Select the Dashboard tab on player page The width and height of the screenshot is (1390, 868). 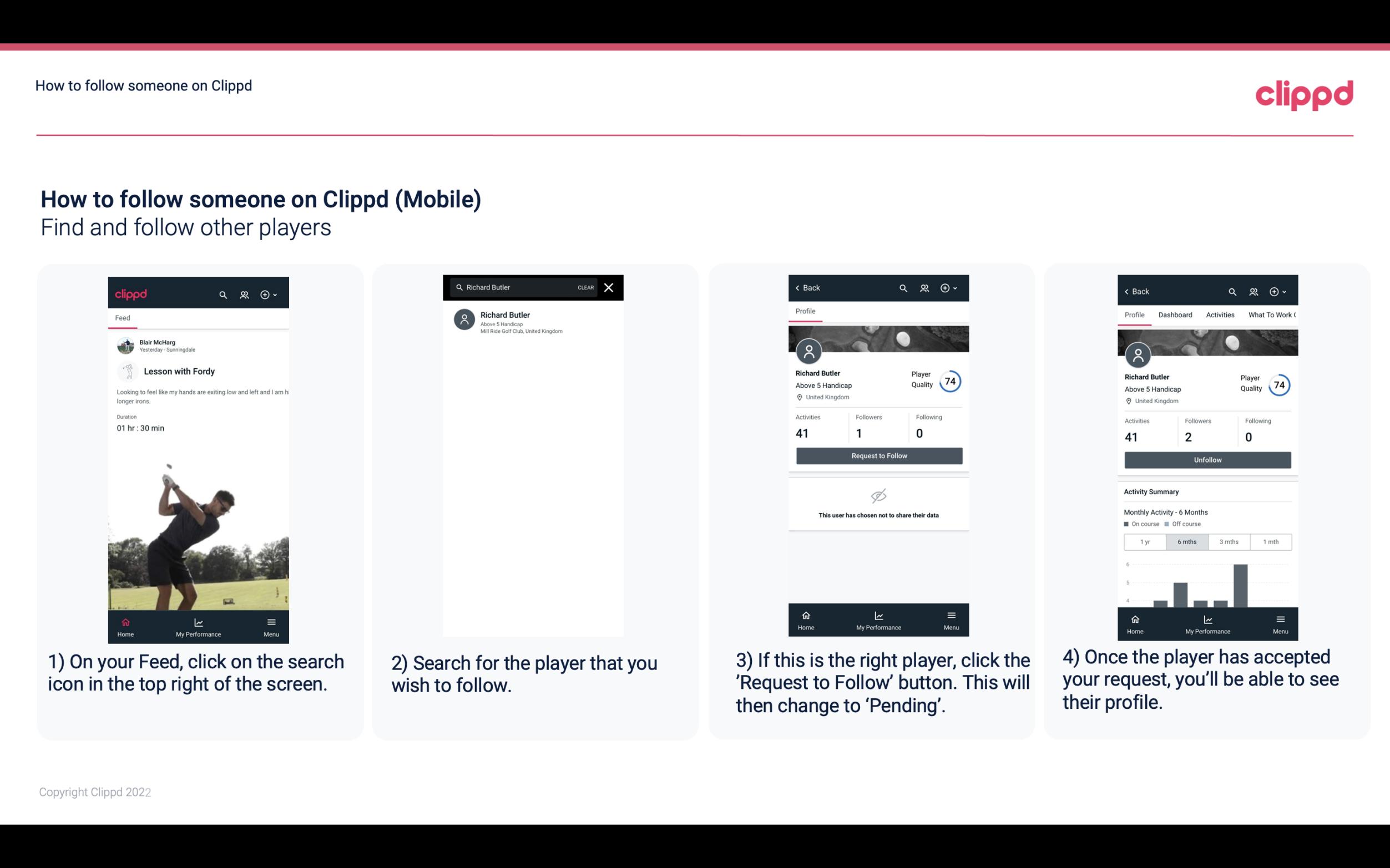pyautogui.click(x=1175, y=315)
